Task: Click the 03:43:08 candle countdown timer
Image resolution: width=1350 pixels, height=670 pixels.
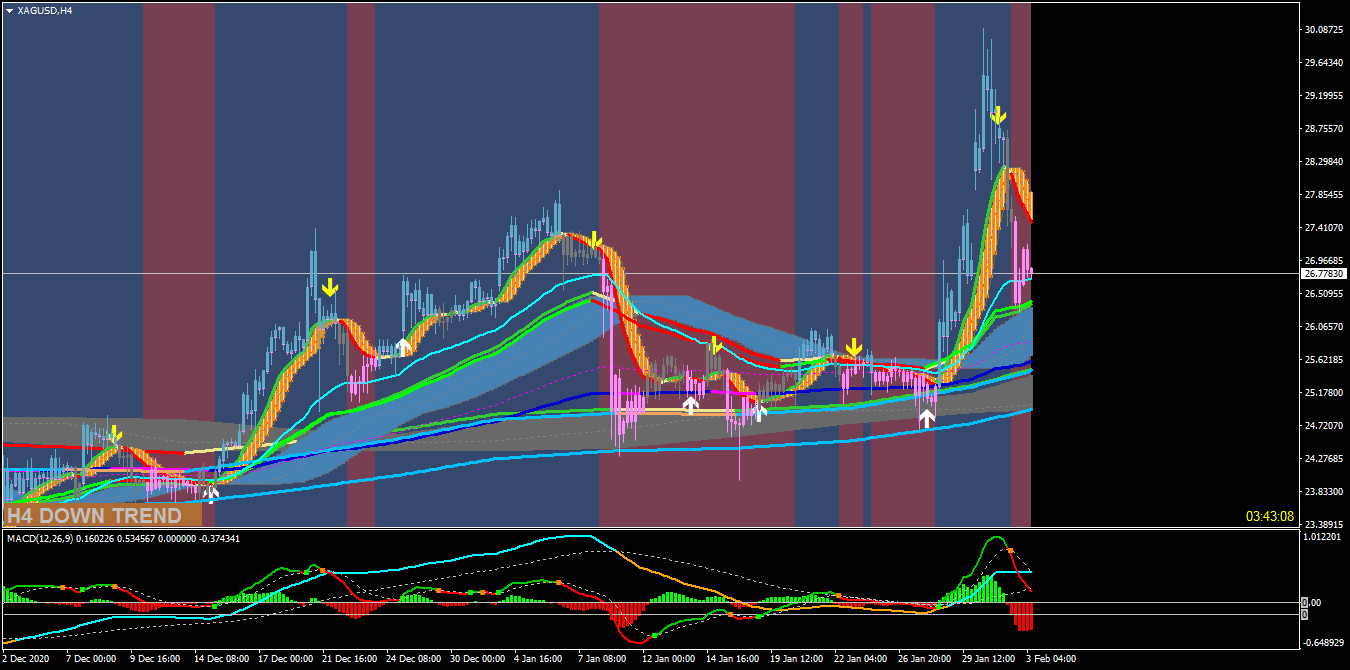Action: tap(1269, 516)
